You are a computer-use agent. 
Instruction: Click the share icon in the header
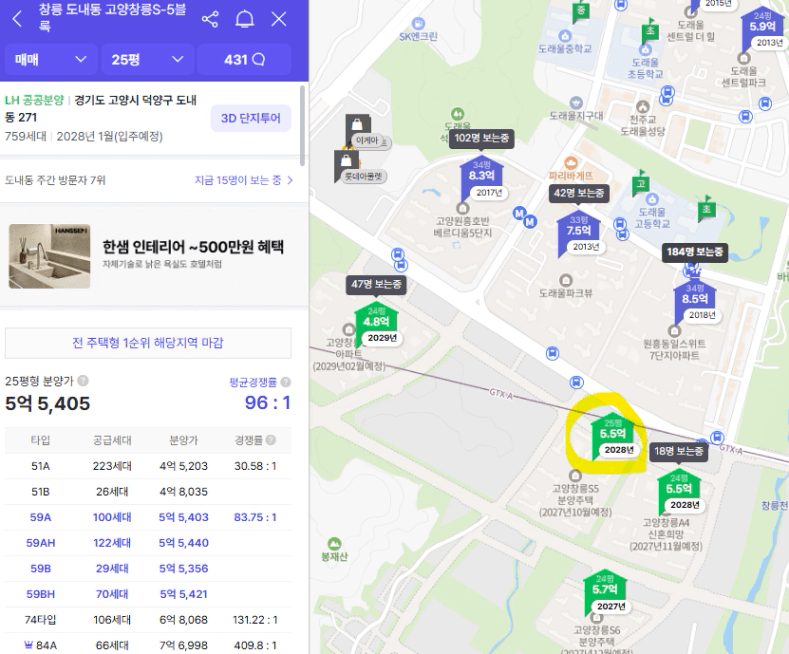[x=210, y=19]
